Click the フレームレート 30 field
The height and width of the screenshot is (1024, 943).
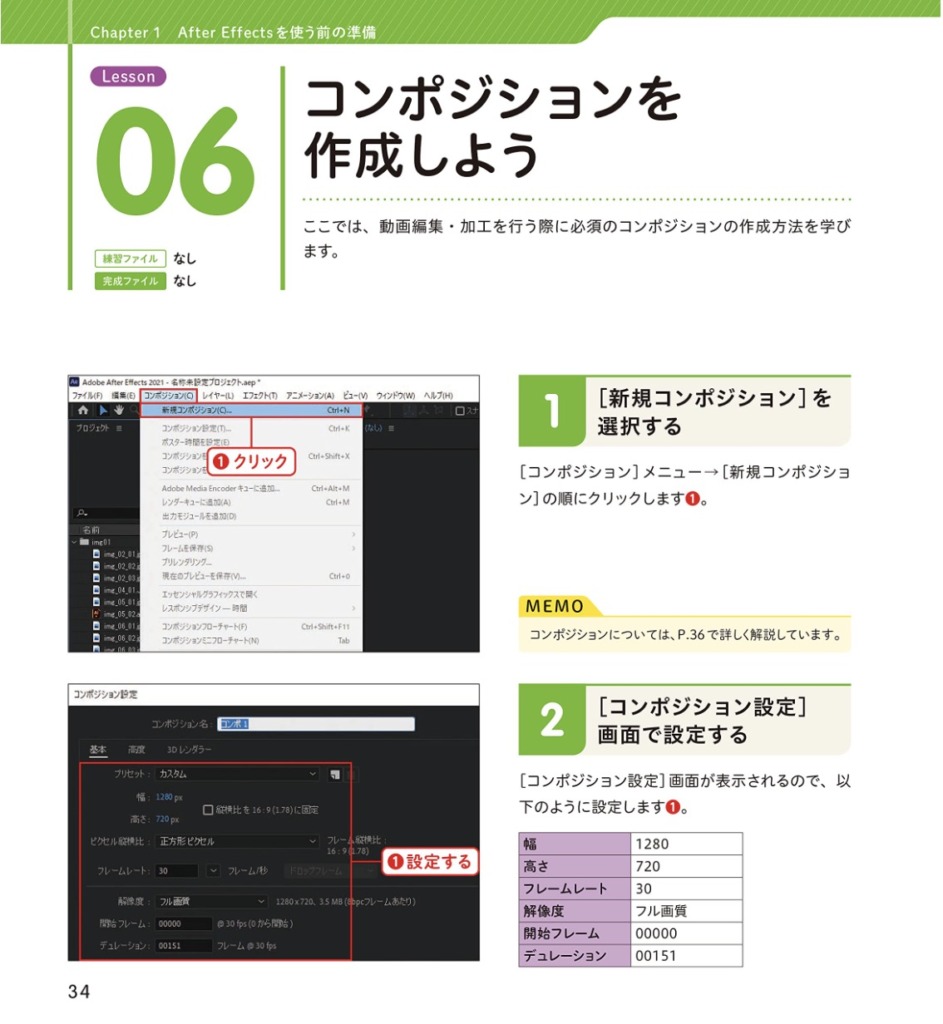(177, 871)
